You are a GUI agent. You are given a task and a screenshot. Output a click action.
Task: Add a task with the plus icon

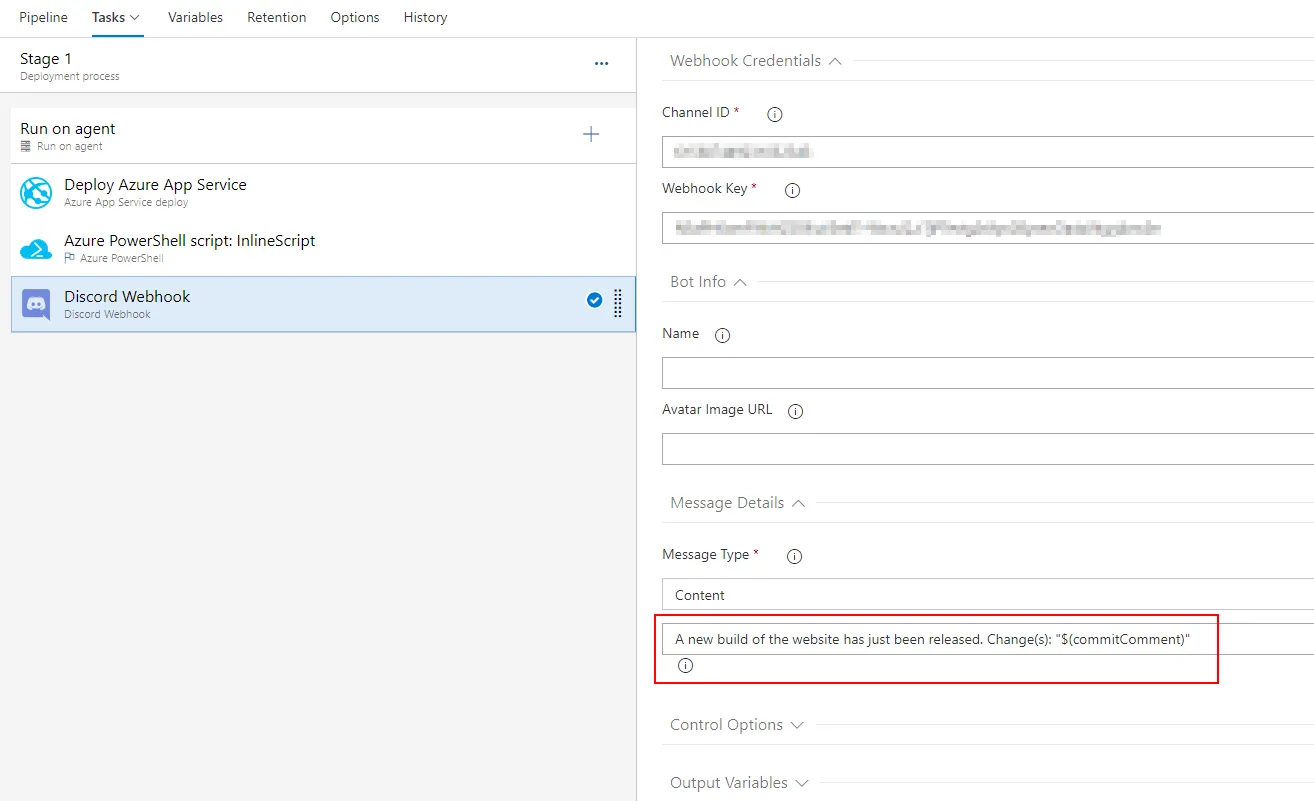coord(591,134)
